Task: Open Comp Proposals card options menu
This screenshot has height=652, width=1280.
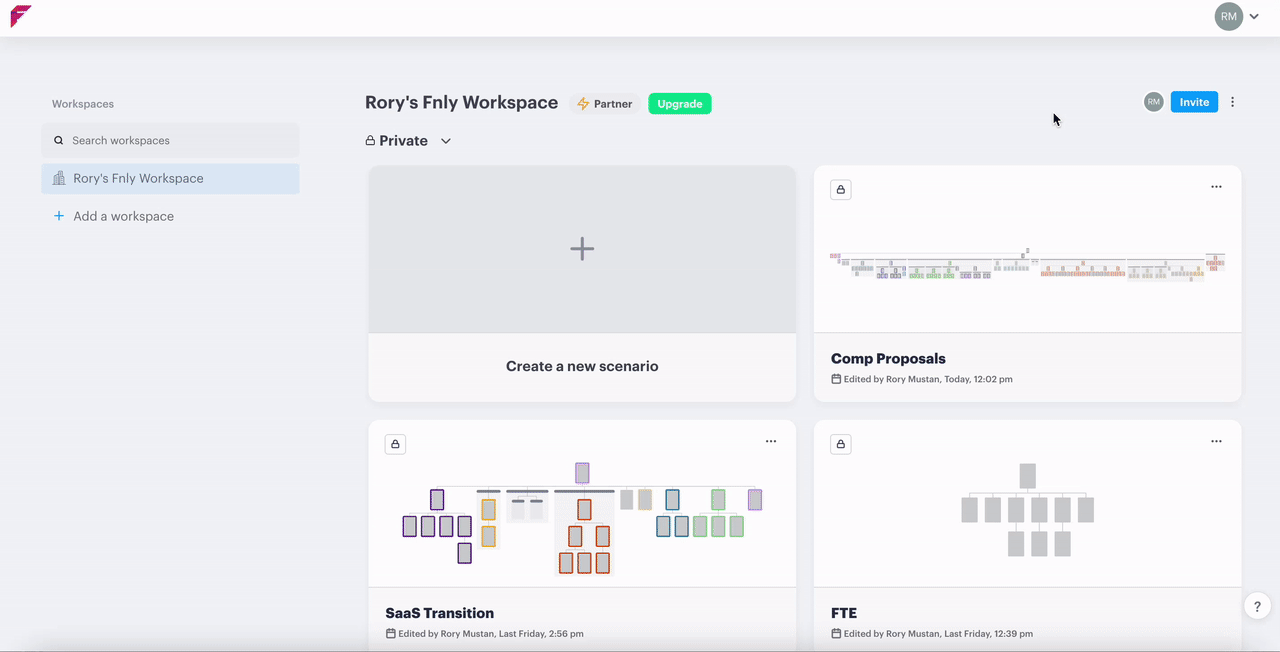Action: (x=1216, y=187)
